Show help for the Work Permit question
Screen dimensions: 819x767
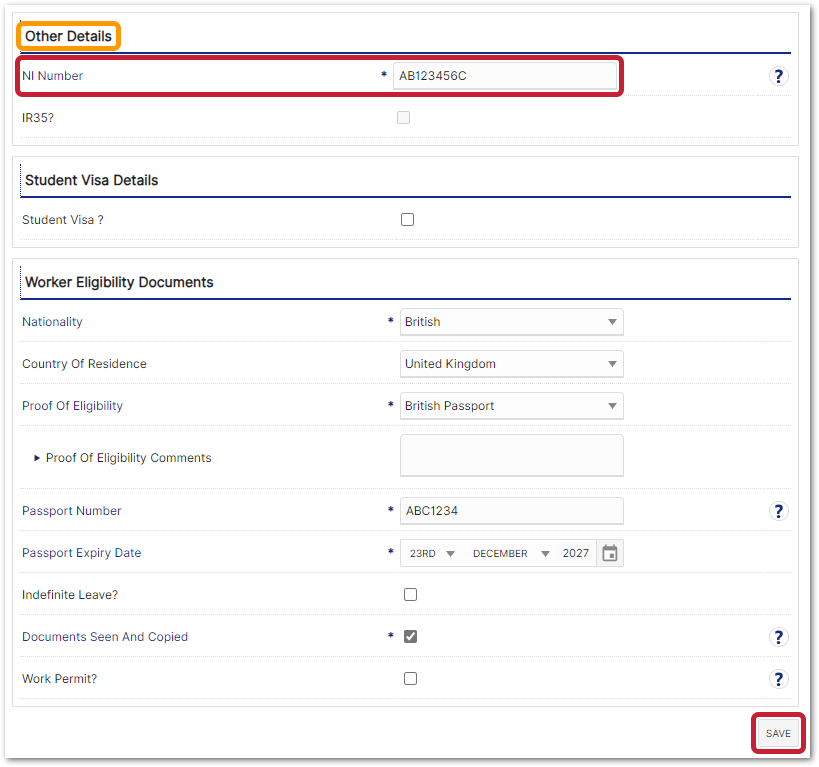click(778, 679)
